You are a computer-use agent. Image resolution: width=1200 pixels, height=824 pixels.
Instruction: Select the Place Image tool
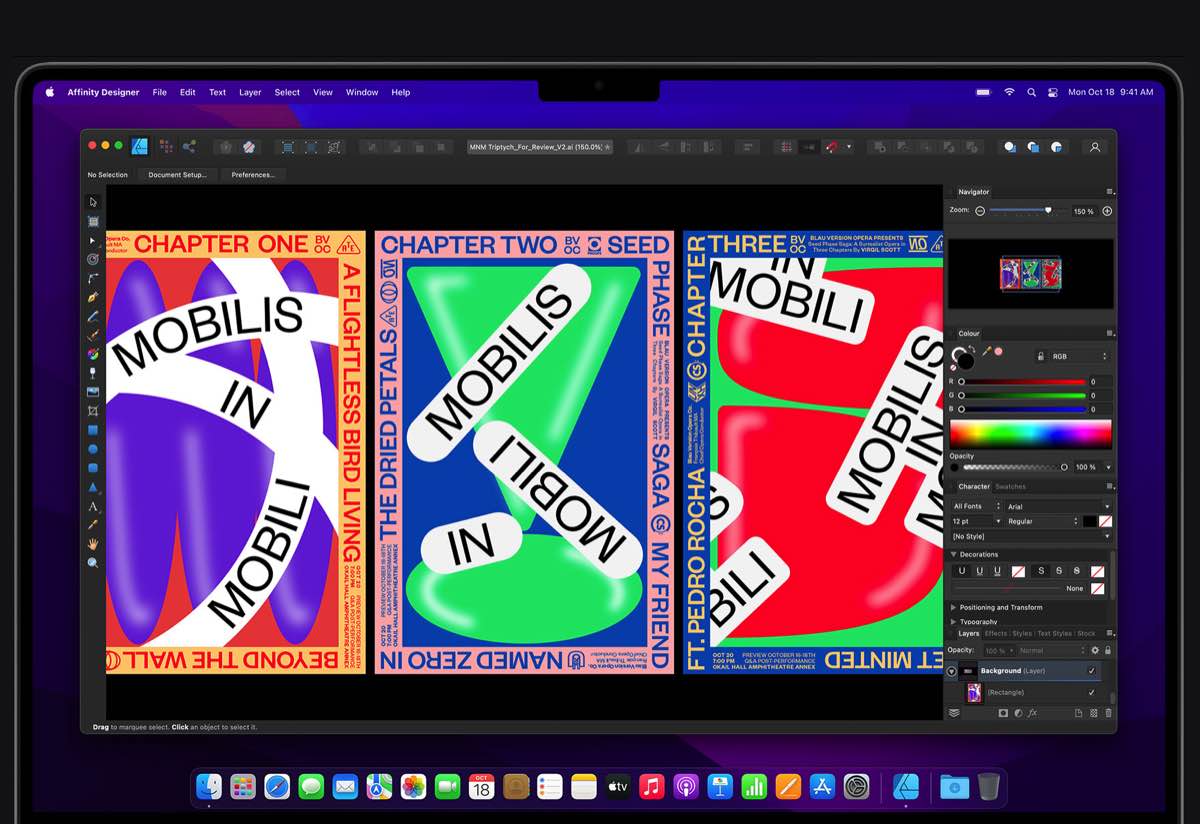click(93, 392)
